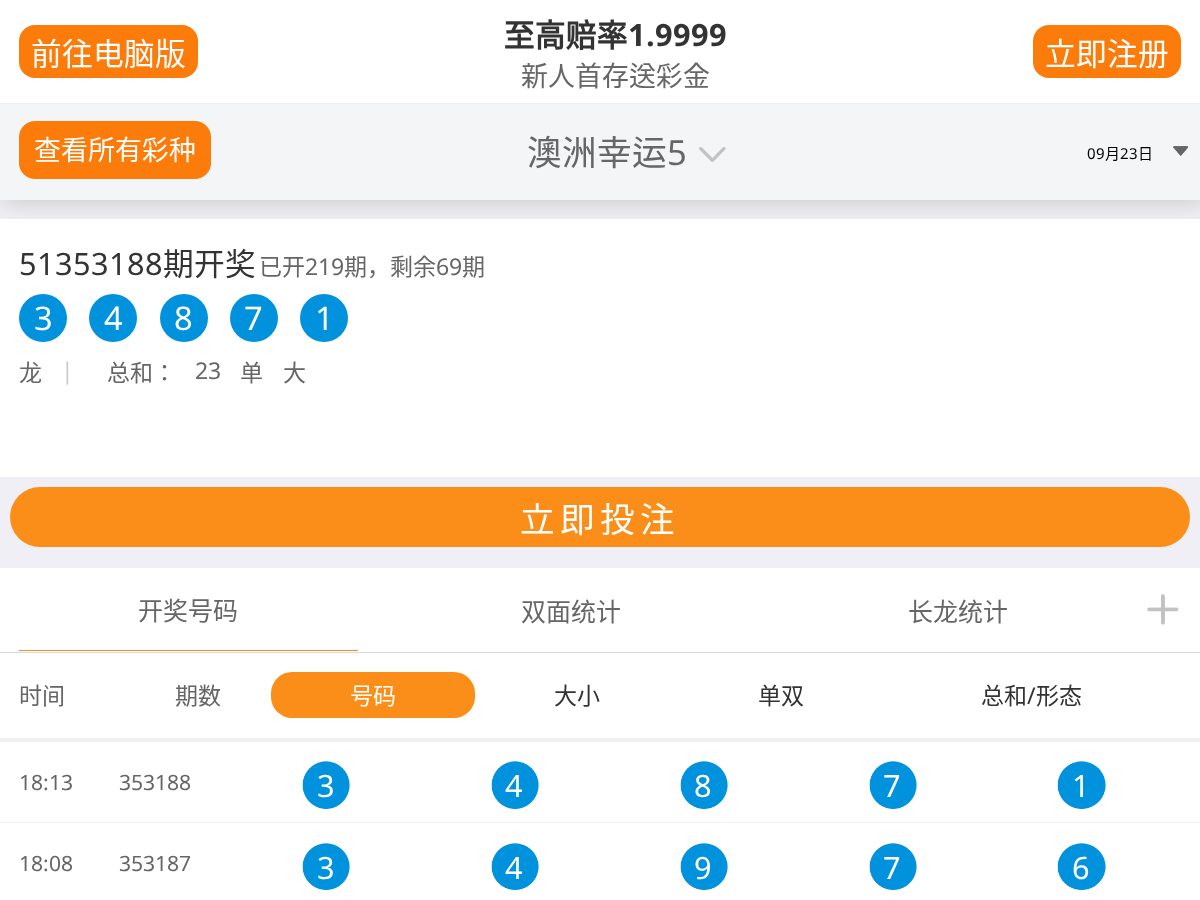
Task: Click ball 3 in row 353188
Action: click(326, 786)
